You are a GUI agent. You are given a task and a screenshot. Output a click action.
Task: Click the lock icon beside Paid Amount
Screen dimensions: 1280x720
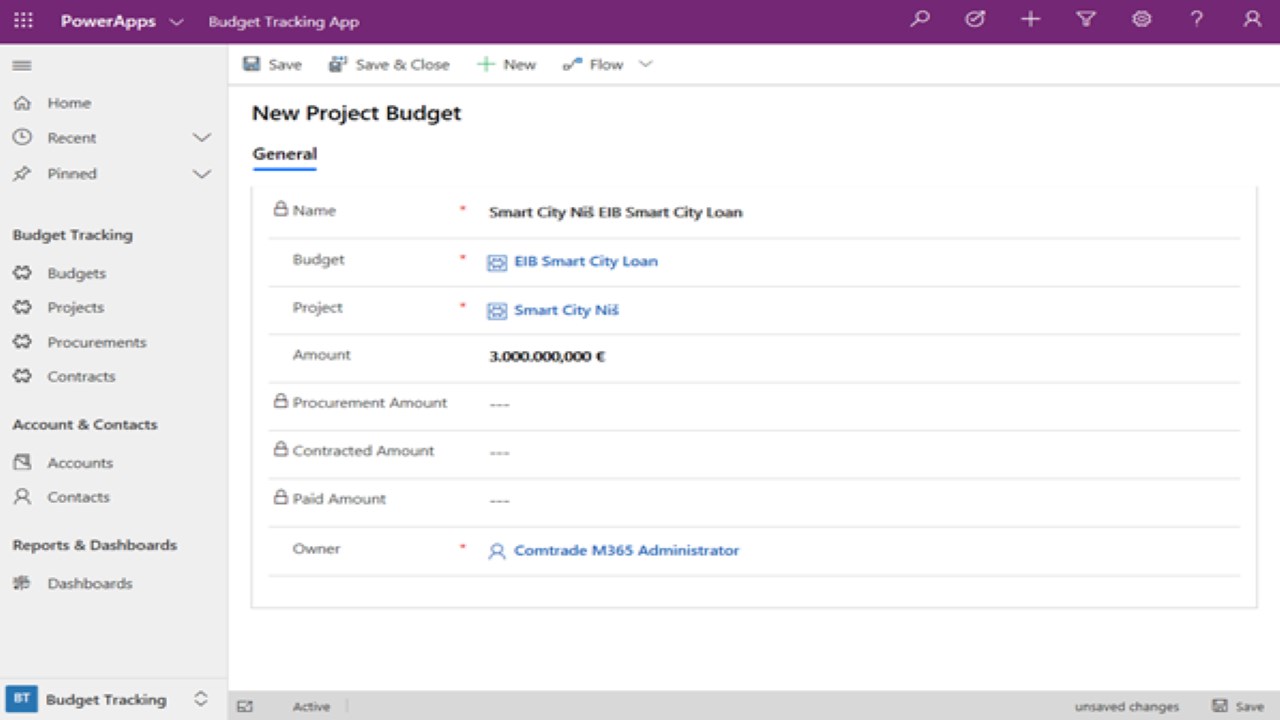pyautogui.click(x=281, y=497)
